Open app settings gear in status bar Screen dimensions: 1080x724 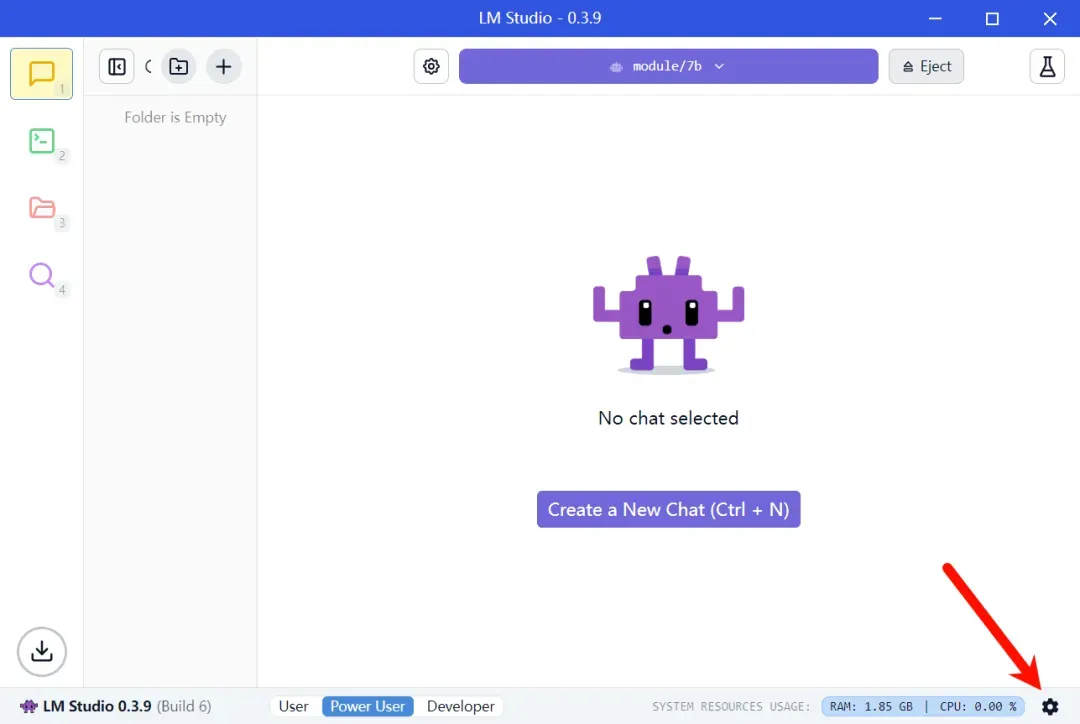click(1050, 706)
